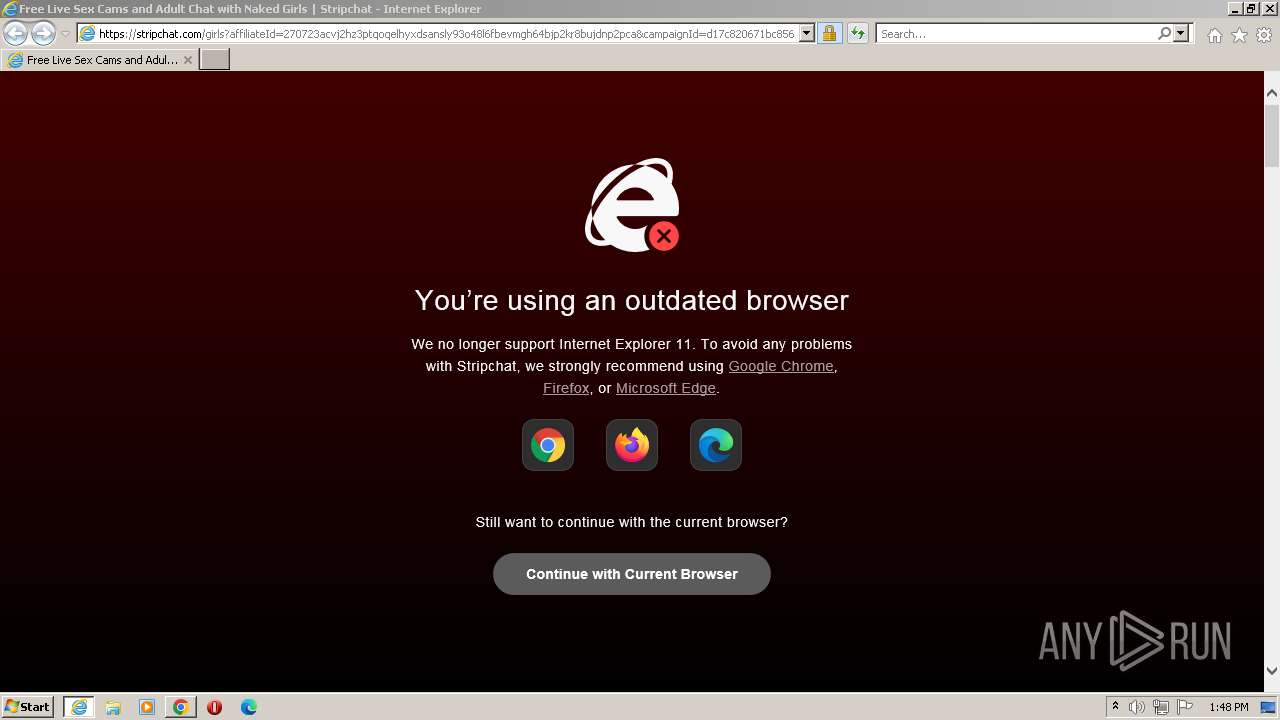Image resolution: width=1280 pixels, height=720 pixels.
Task: Follow the Google Chrome text link
Action: 781,366
